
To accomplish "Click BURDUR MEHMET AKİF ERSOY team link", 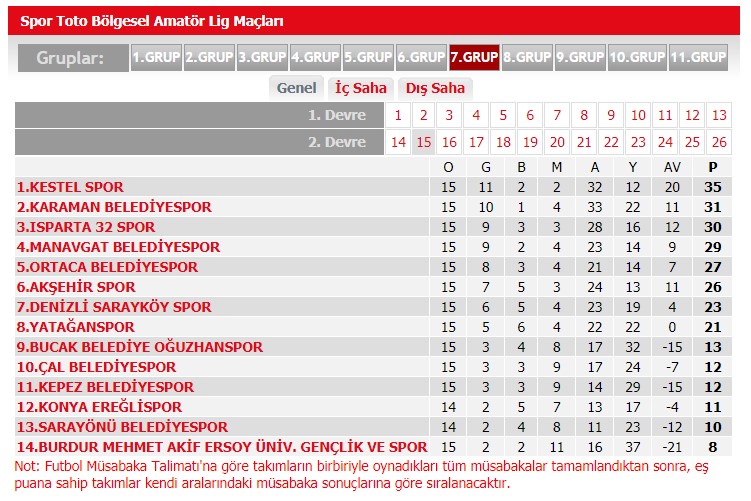I will pyautogui.click(x=218, y=447).
